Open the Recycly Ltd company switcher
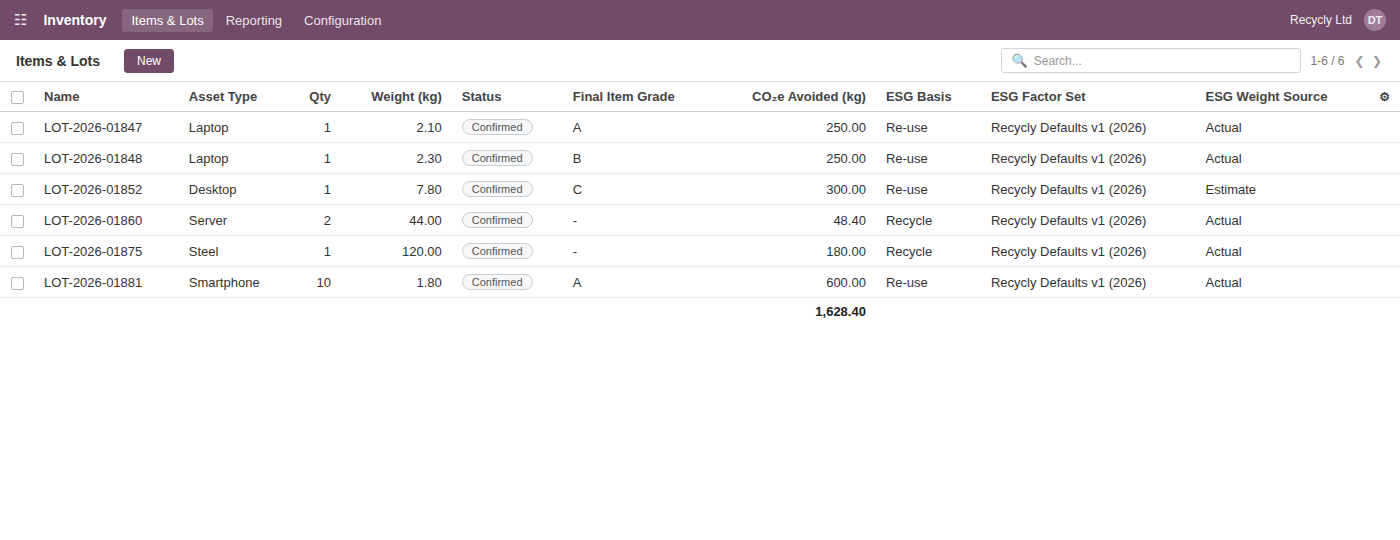The height and width of the screenshot is (540, 1400). click(x=1320, y=20)
